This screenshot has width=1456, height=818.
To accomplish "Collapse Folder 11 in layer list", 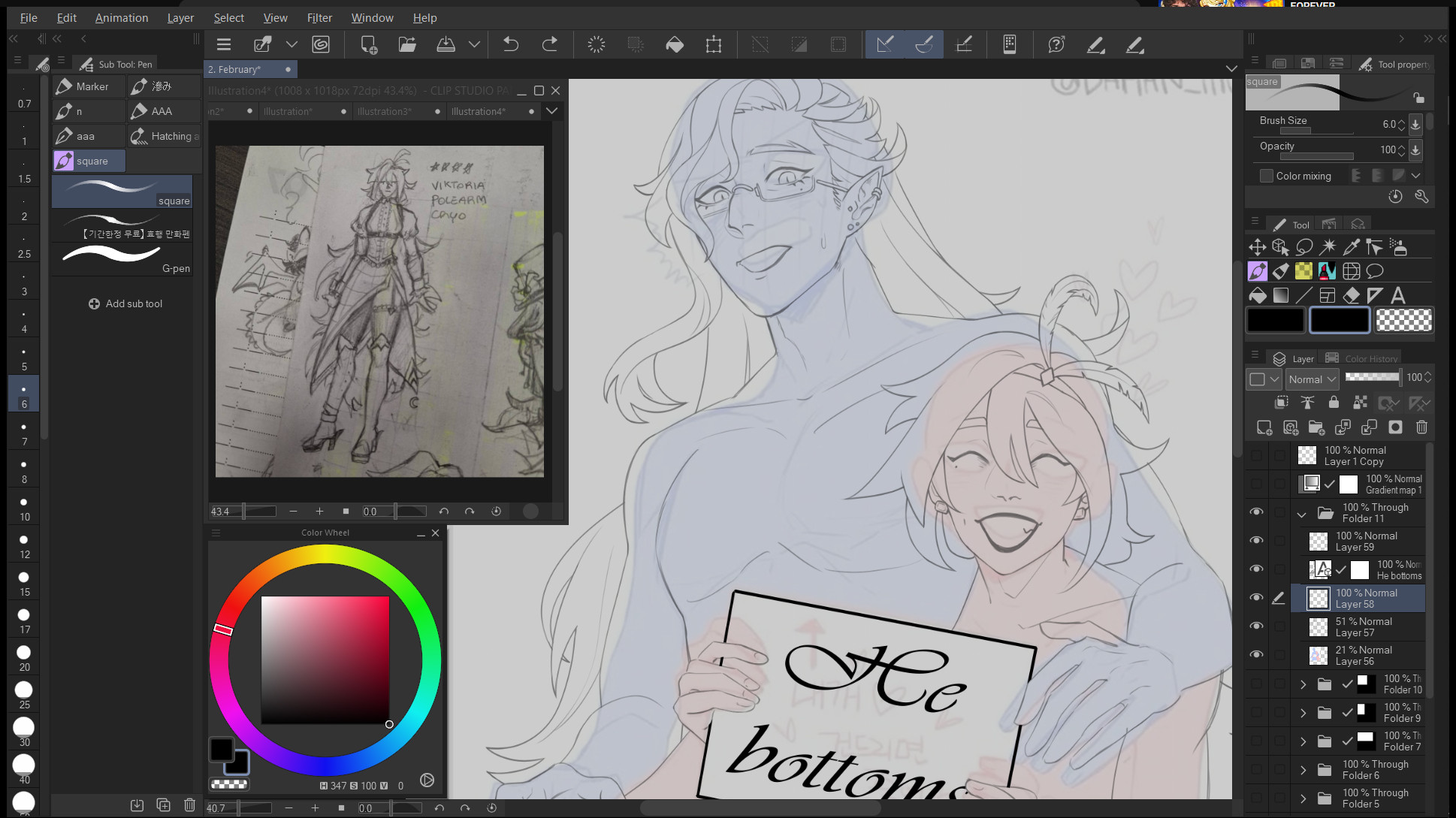I will (x=1302, y=515).
